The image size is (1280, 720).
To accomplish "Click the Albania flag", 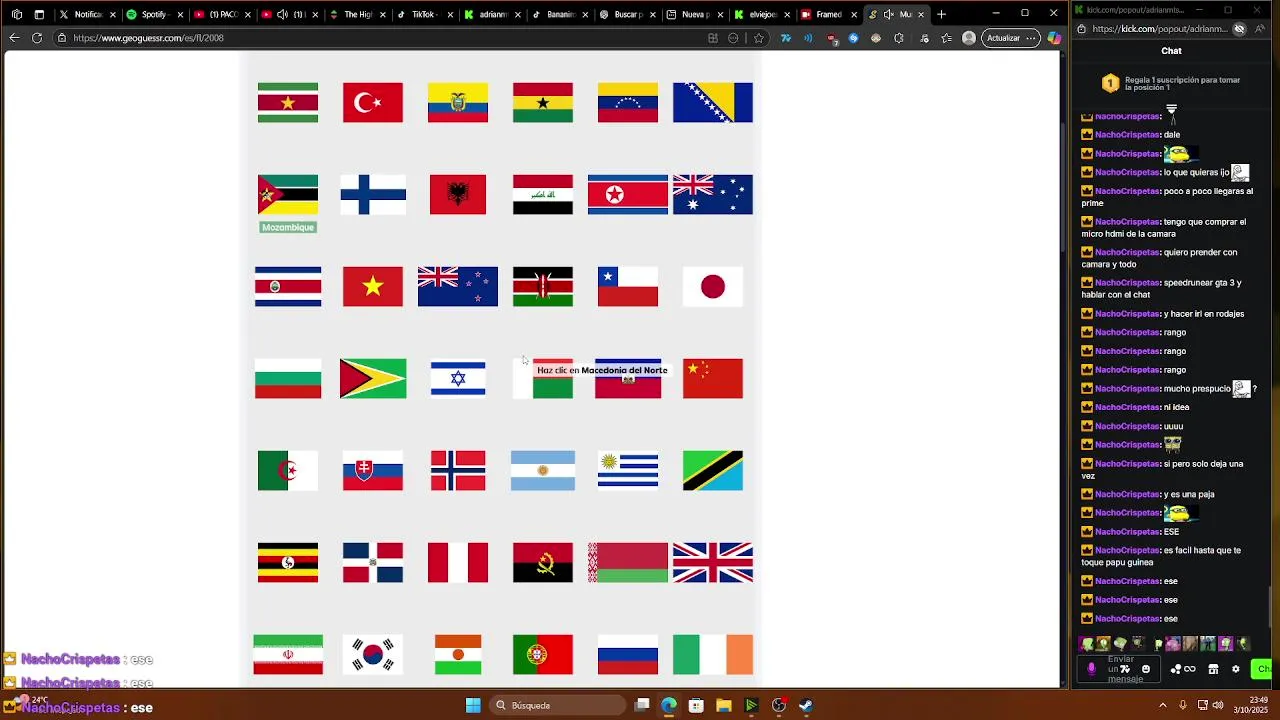I will pyautogui.click(x=458, y=195).
